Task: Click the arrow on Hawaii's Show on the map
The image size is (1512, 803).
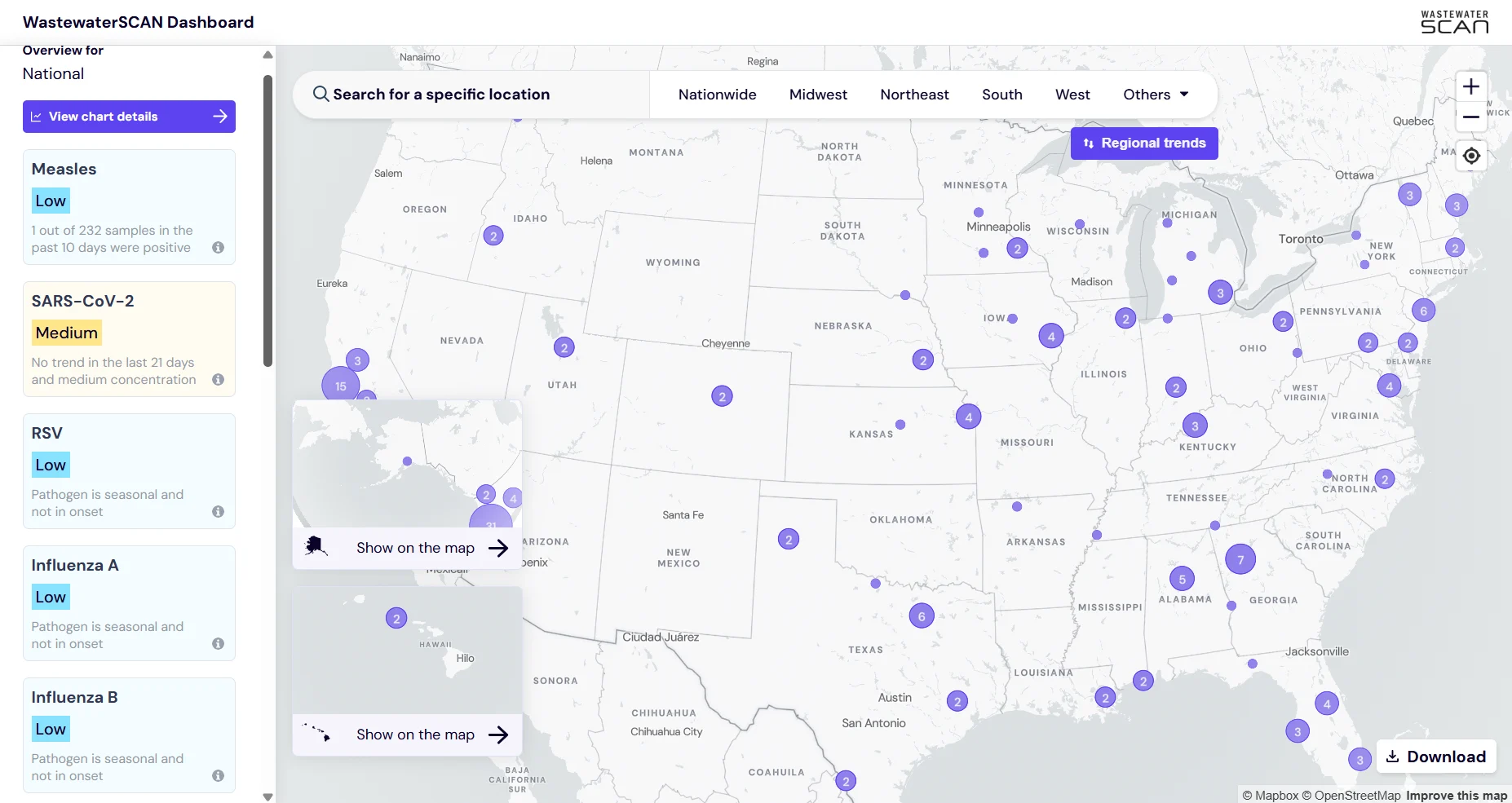Action: (498, 735)
